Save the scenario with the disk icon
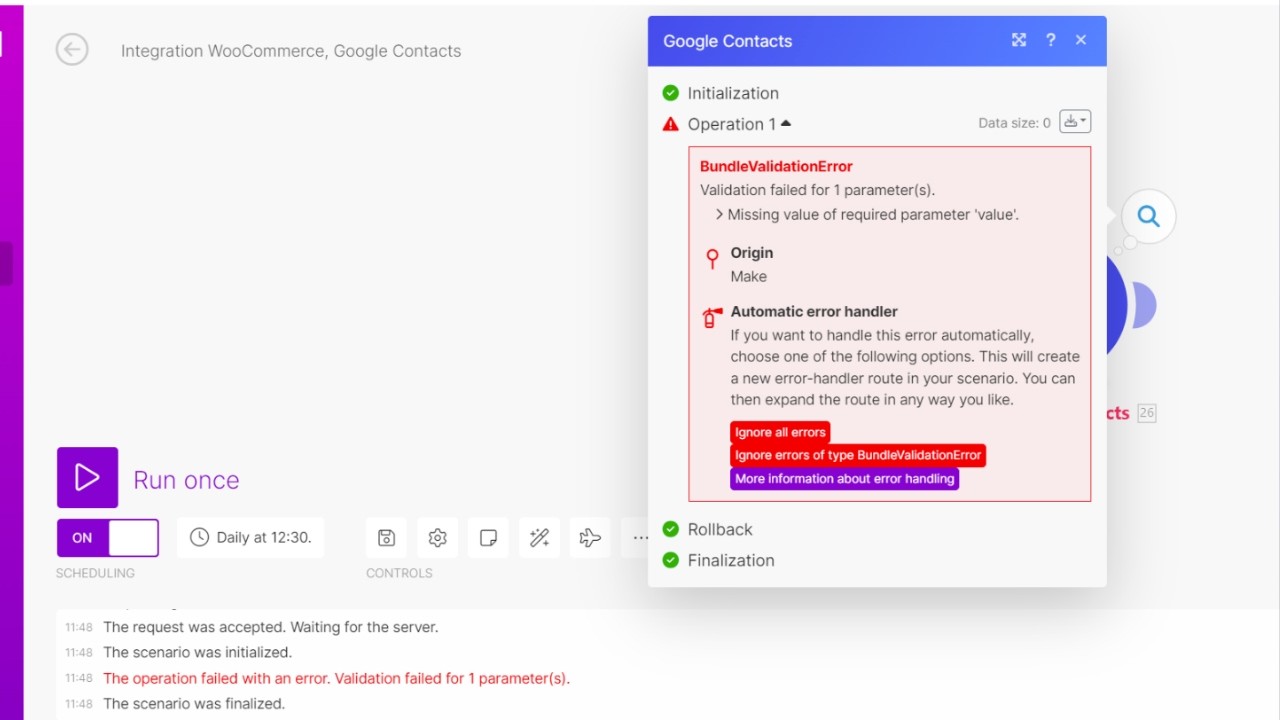 coord(387,538)
